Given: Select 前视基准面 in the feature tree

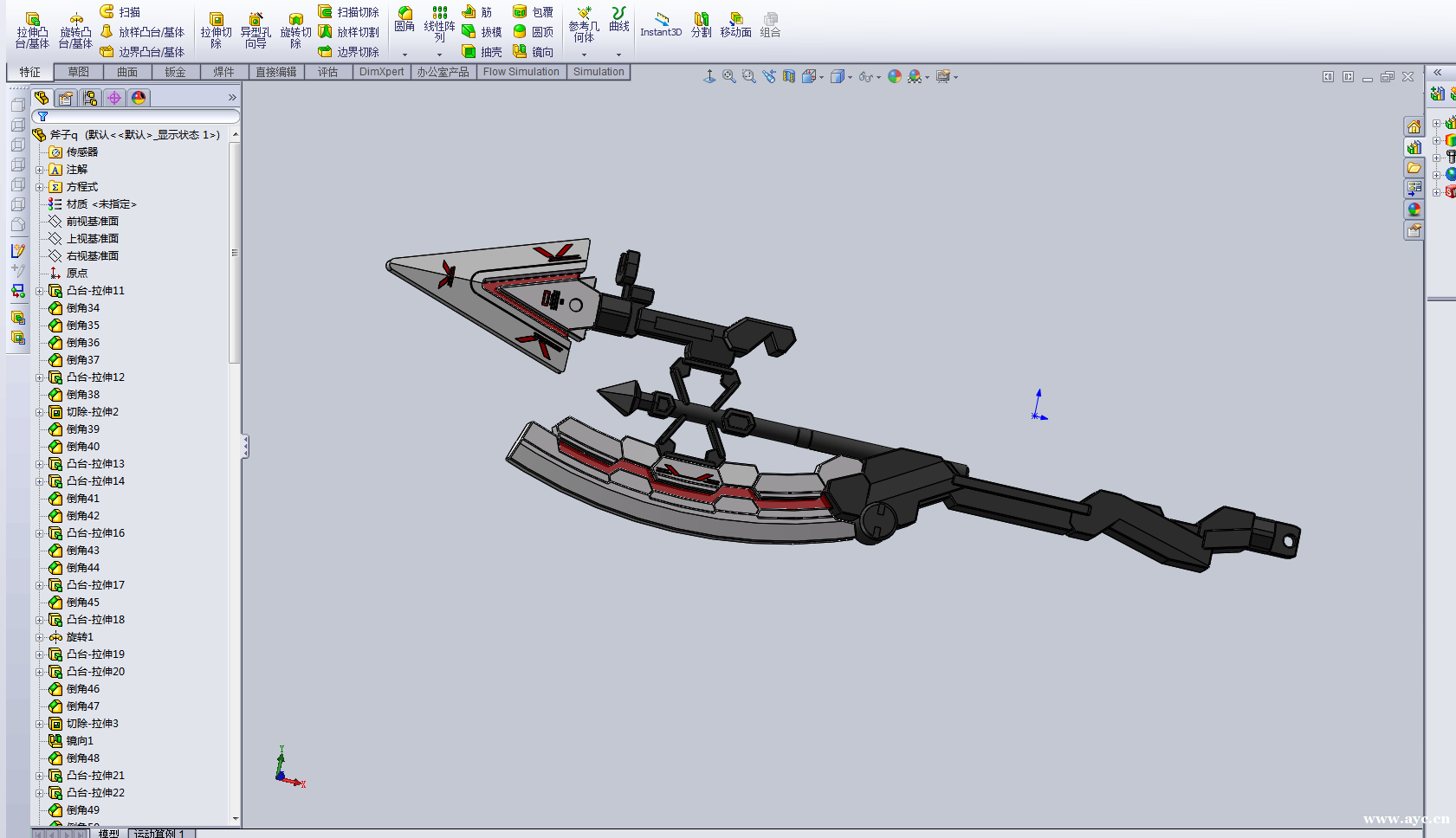Looking at the screenshot, I should coord(92,222).
